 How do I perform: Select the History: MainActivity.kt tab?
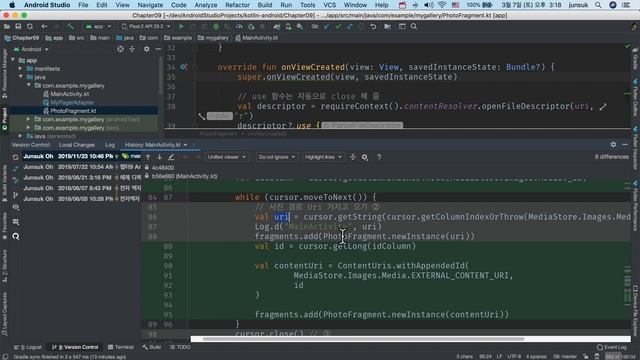pos(153,145)
